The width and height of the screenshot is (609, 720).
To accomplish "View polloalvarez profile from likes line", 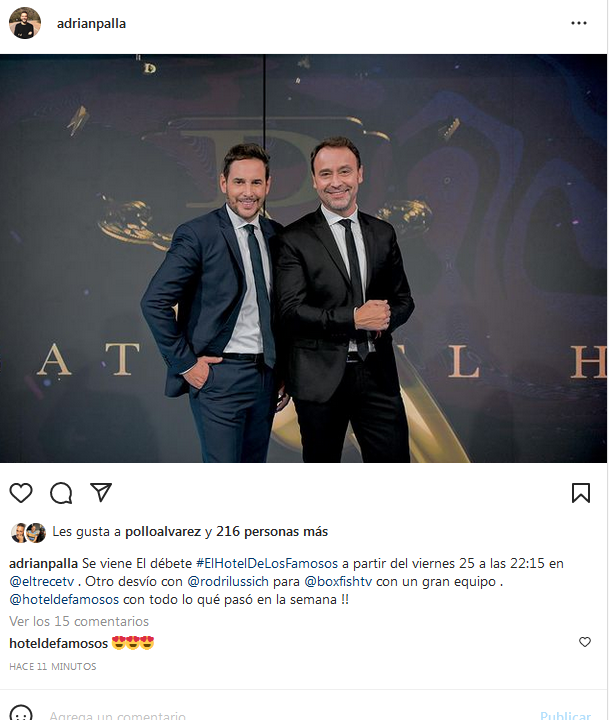I will [163, 532].
